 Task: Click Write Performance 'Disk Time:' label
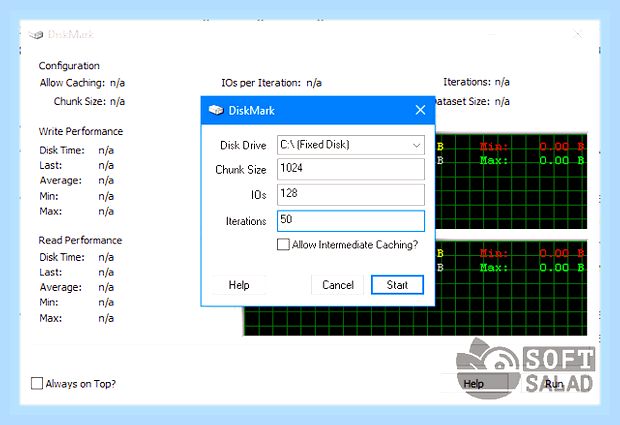click(62, 150)
